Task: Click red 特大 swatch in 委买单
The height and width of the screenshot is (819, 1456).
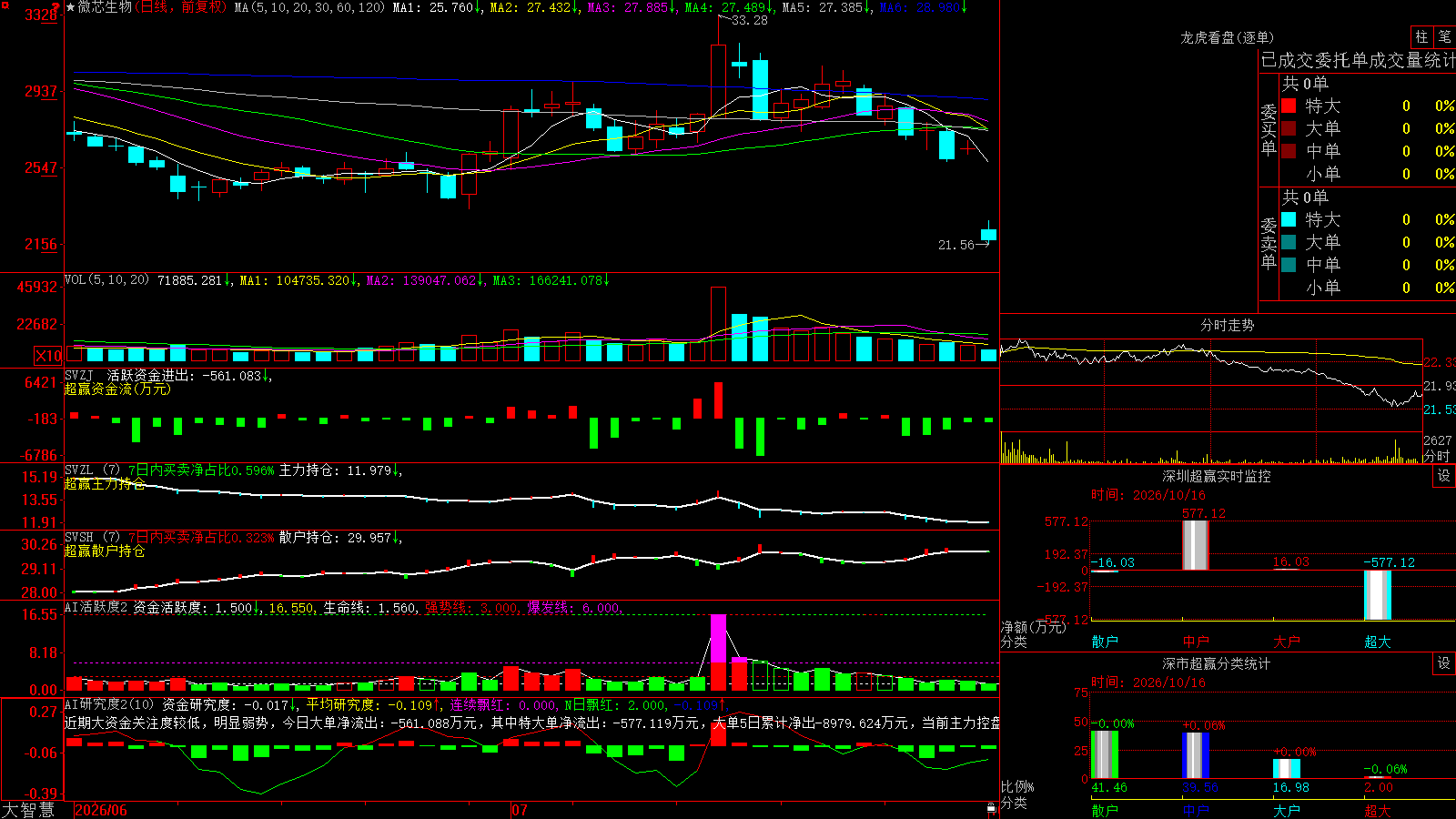Action: point(1289,106)
